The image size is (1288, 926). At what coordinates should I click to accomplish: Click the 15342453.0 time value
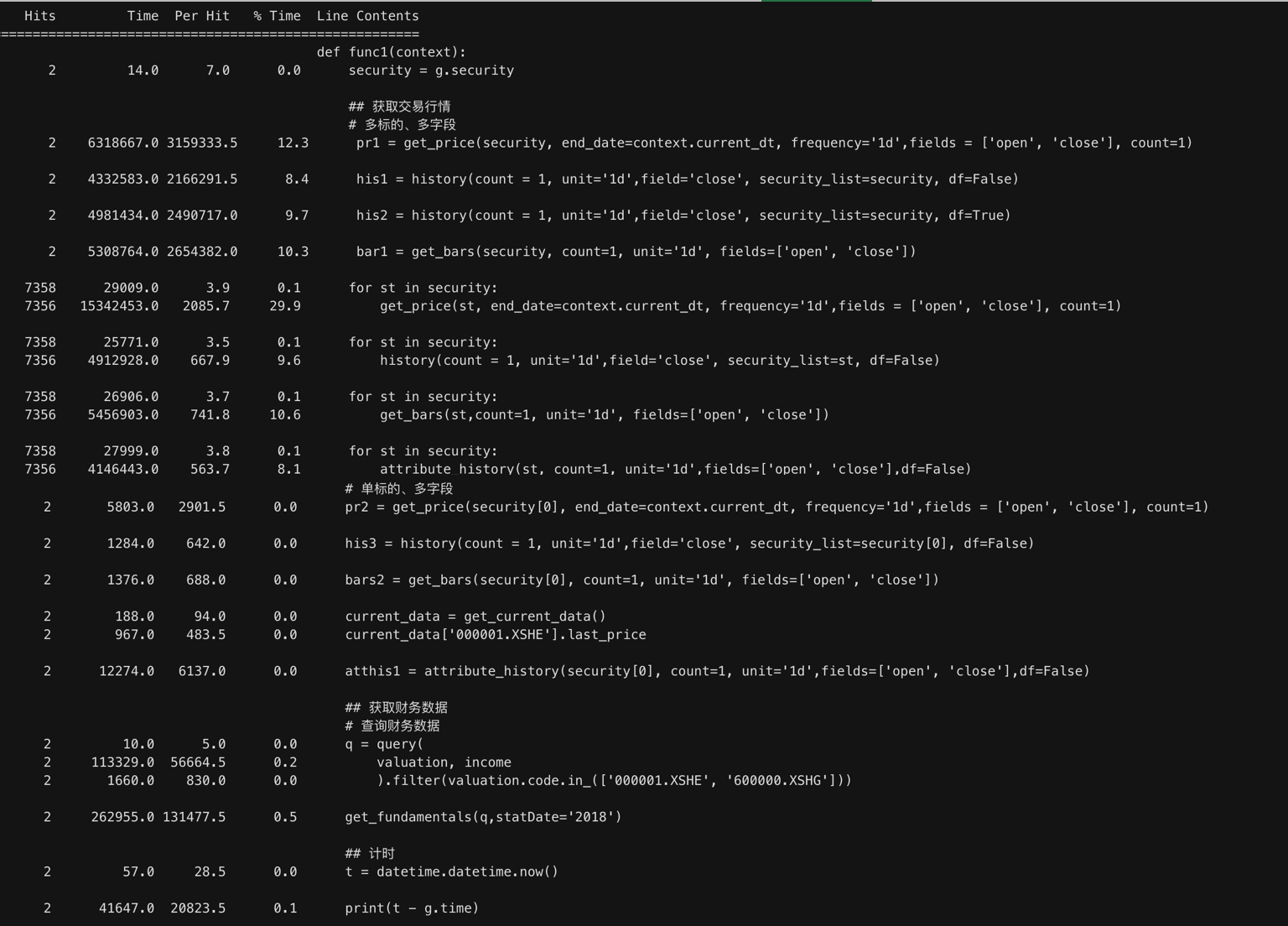pos(119,306)
